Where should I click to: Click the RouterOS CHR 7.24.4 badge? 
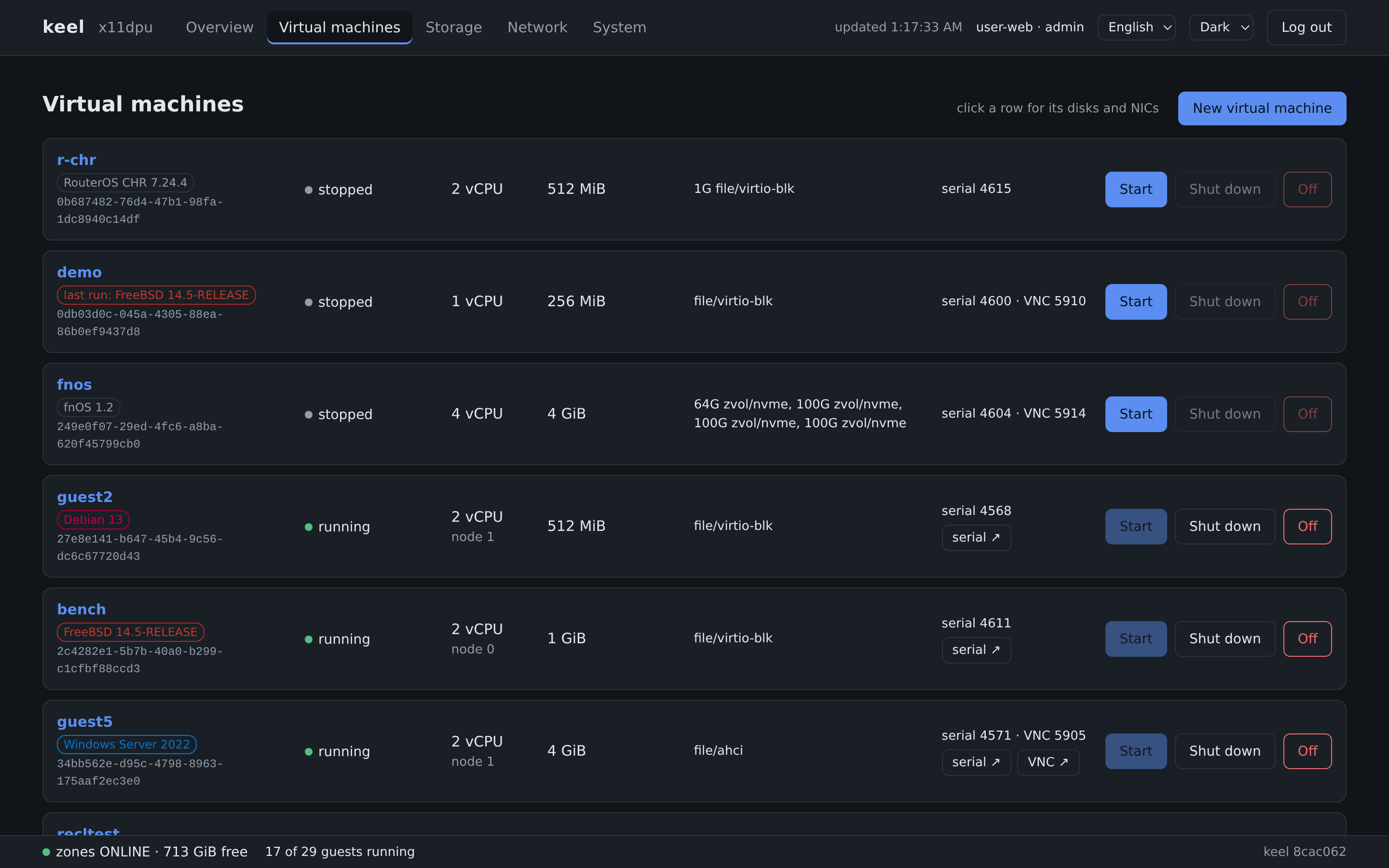coord(125,183)
